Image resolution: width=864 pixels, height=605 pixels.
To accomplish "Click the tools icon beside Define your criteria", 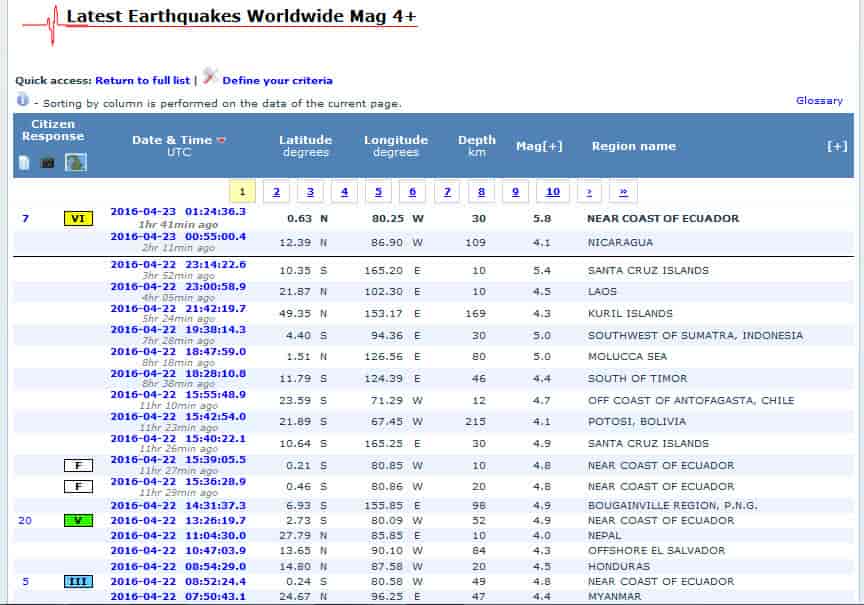I will tap(209, 76).
